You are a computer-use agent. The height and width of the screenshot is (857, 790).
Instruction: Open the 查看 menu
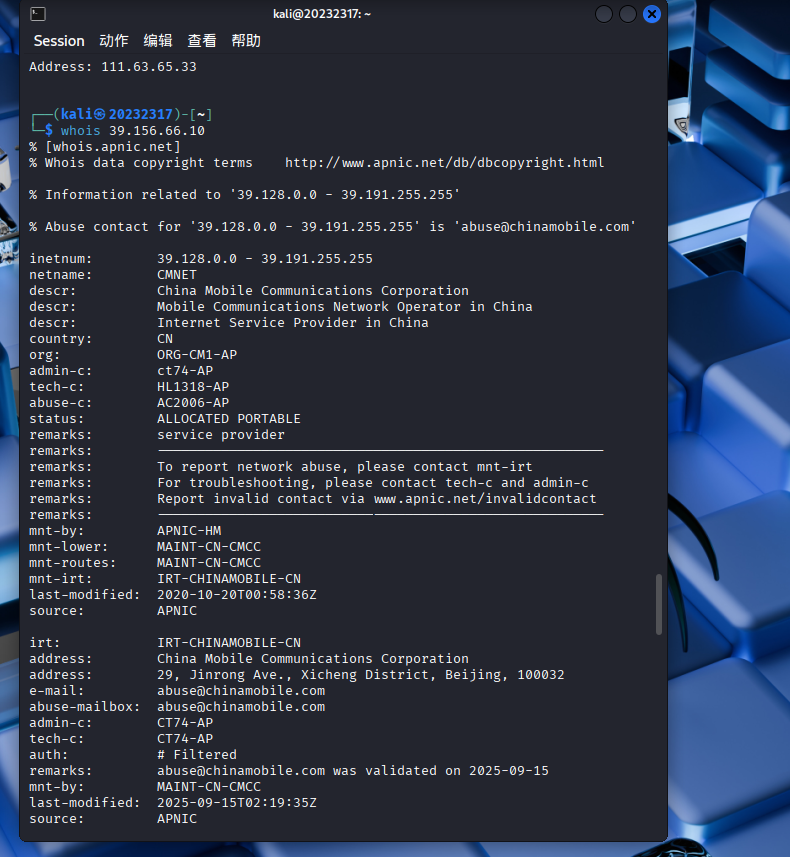coord(202,41)
